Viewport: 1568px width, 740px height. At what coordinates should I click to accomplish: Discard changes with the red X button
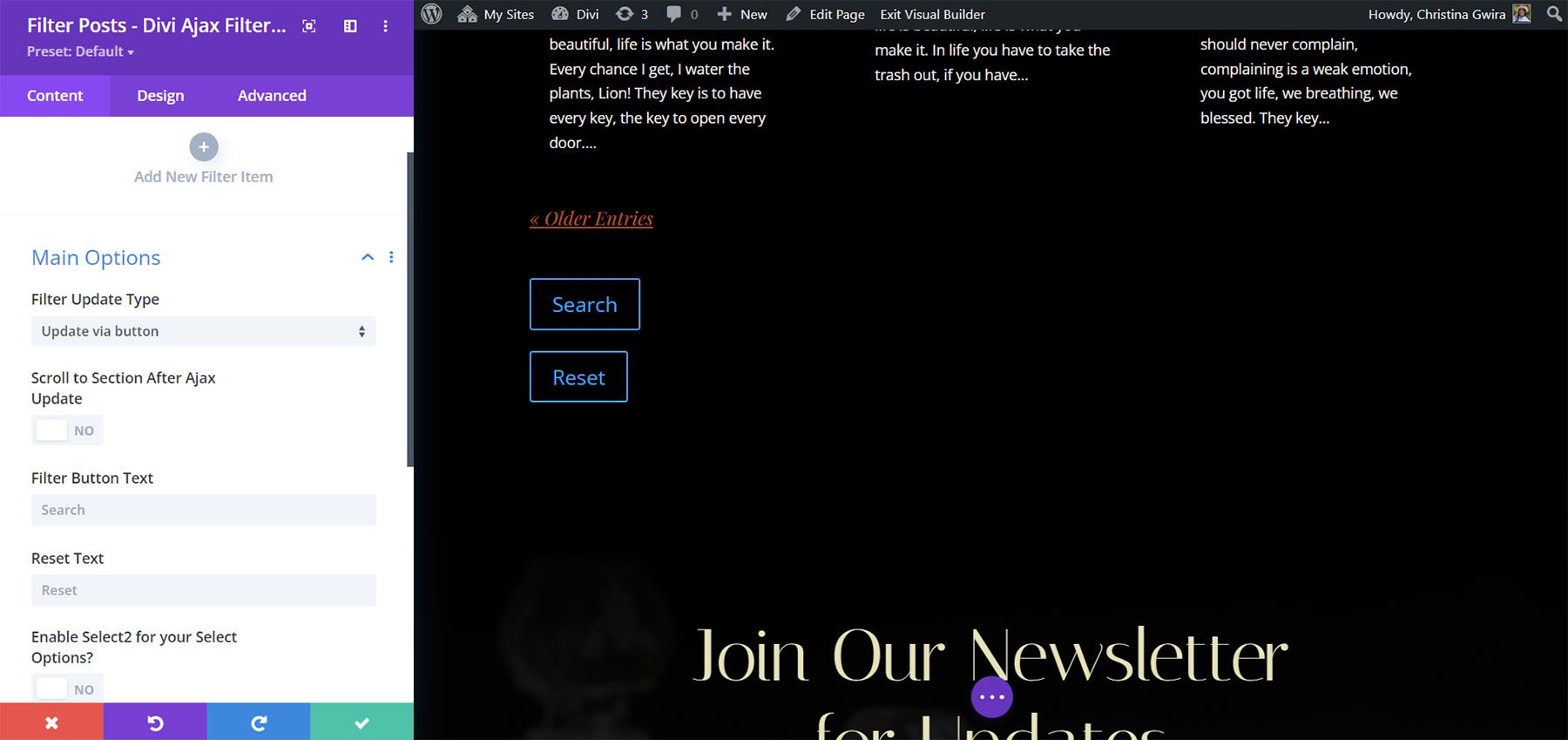(x=51, y=723)
